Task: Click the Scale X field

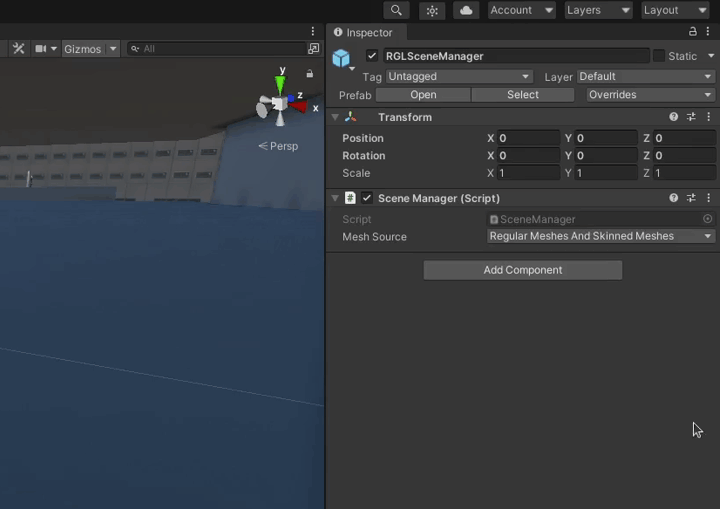Action: click(x=528, y=173)
